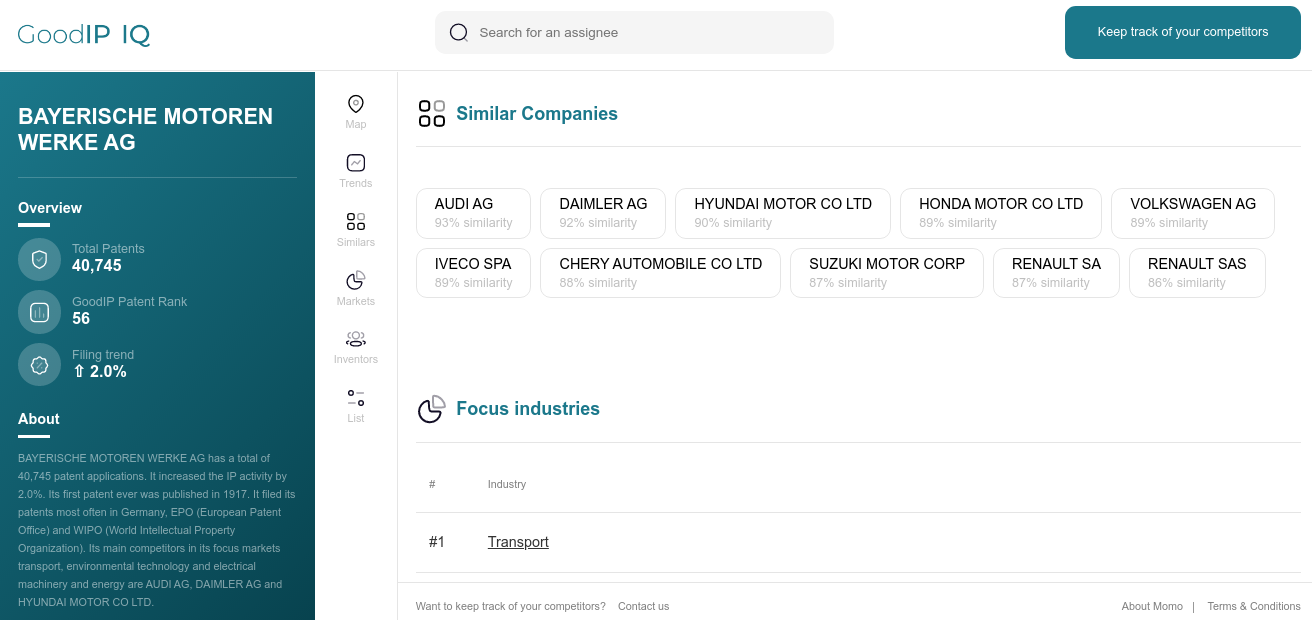Click 'Want to keep track of your competitors?'
Viewport: 1312px width, 620px height.
pyautogui.click(x=511, y=606)
